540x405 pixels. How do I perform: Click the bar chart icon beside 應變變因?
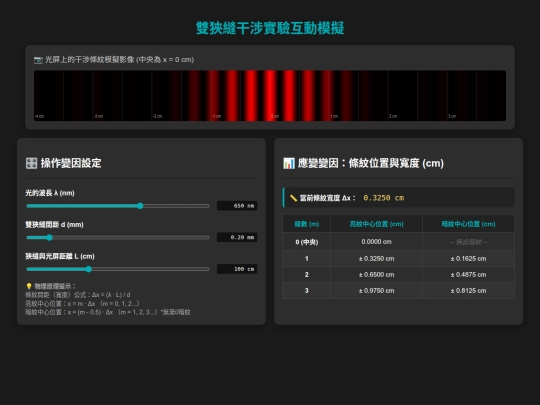pos(289,163)
